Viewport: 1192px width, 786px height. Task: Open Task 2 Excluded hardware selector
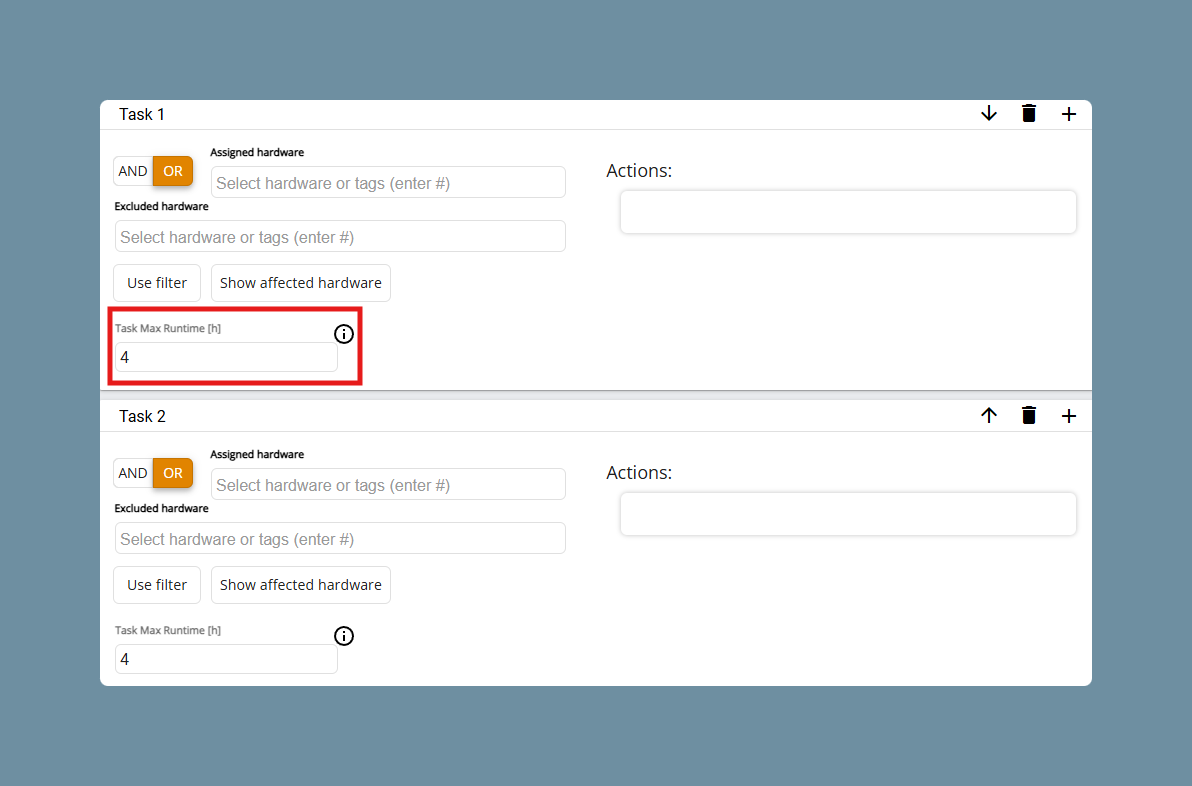coord(340,538)
